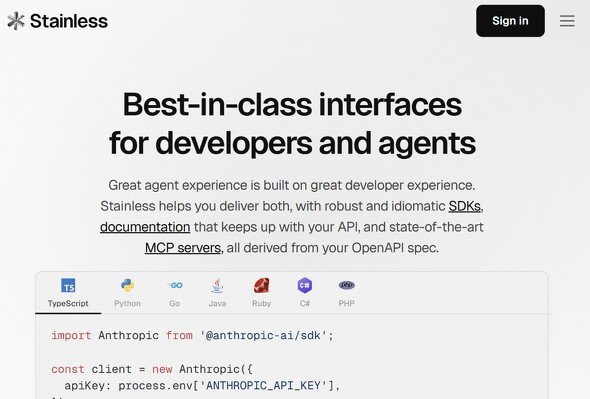Click the Sign in button
Image resolution: width=590 pixels, height=399 pixels.
[510, 21]
